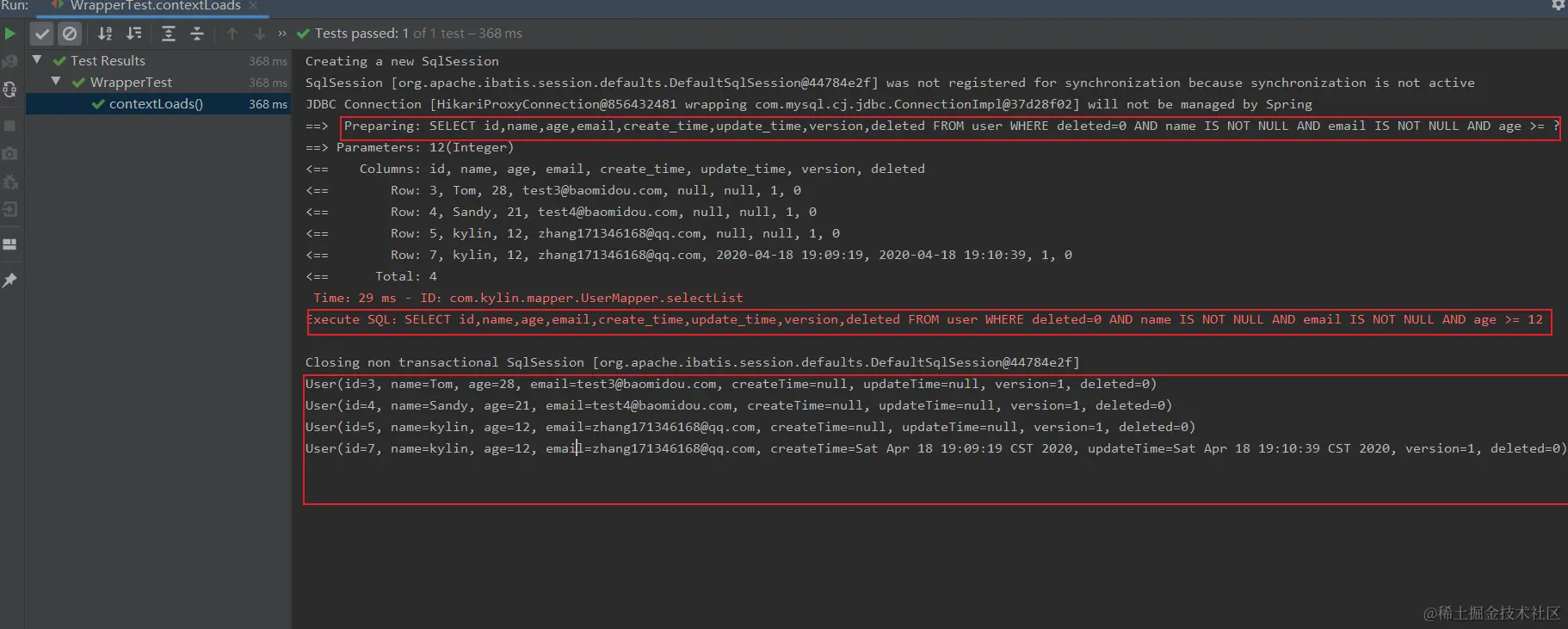Restore layout icon in left sidebar
Screen dimensions: 1568x629
(10, 244)
